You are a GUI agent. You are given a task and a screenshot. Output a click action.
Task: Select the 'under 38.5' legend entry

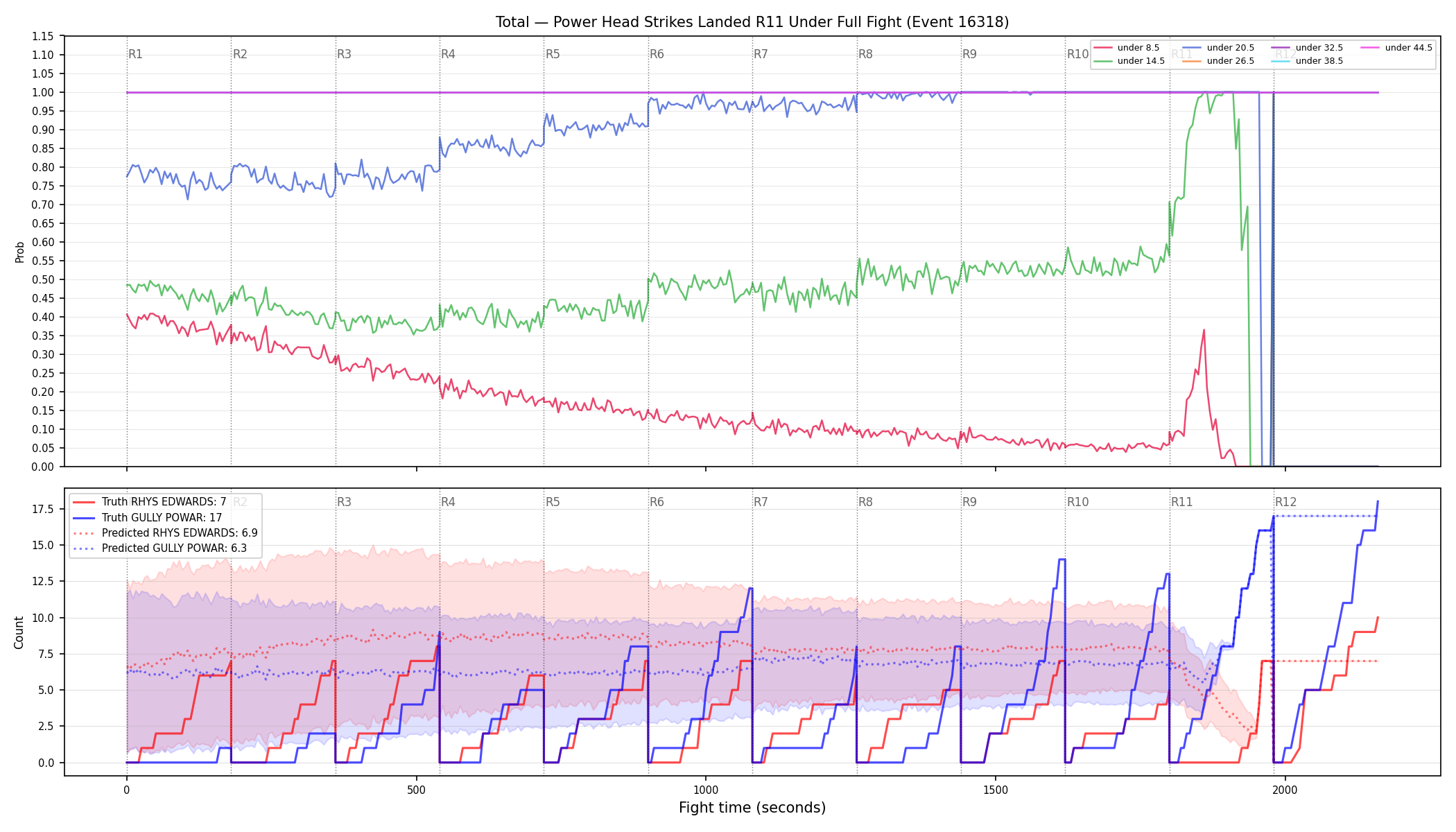pos(1307,61)
